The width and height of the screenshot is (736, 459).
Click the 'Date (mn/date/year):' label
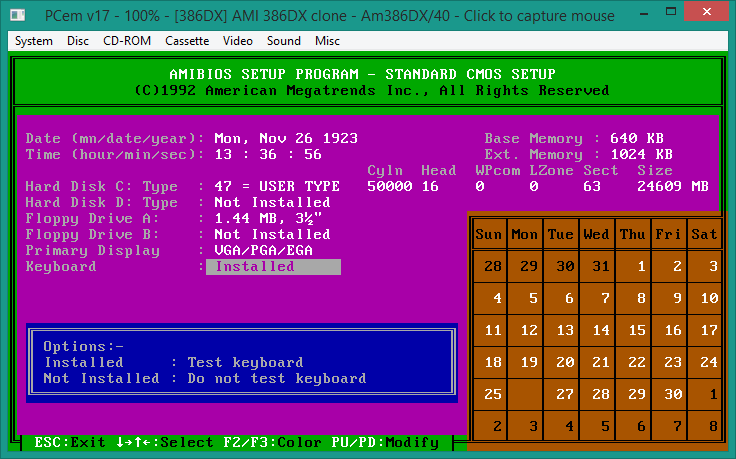coord(115,138)
